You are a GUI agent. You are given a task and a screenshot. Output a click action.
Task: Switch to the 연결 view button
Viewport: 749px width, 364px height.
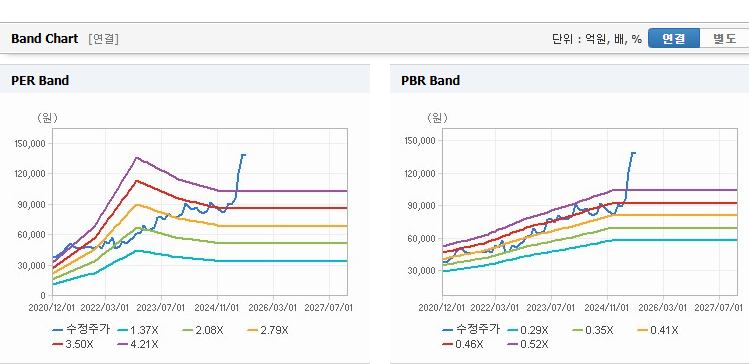[x=674, y=39]
